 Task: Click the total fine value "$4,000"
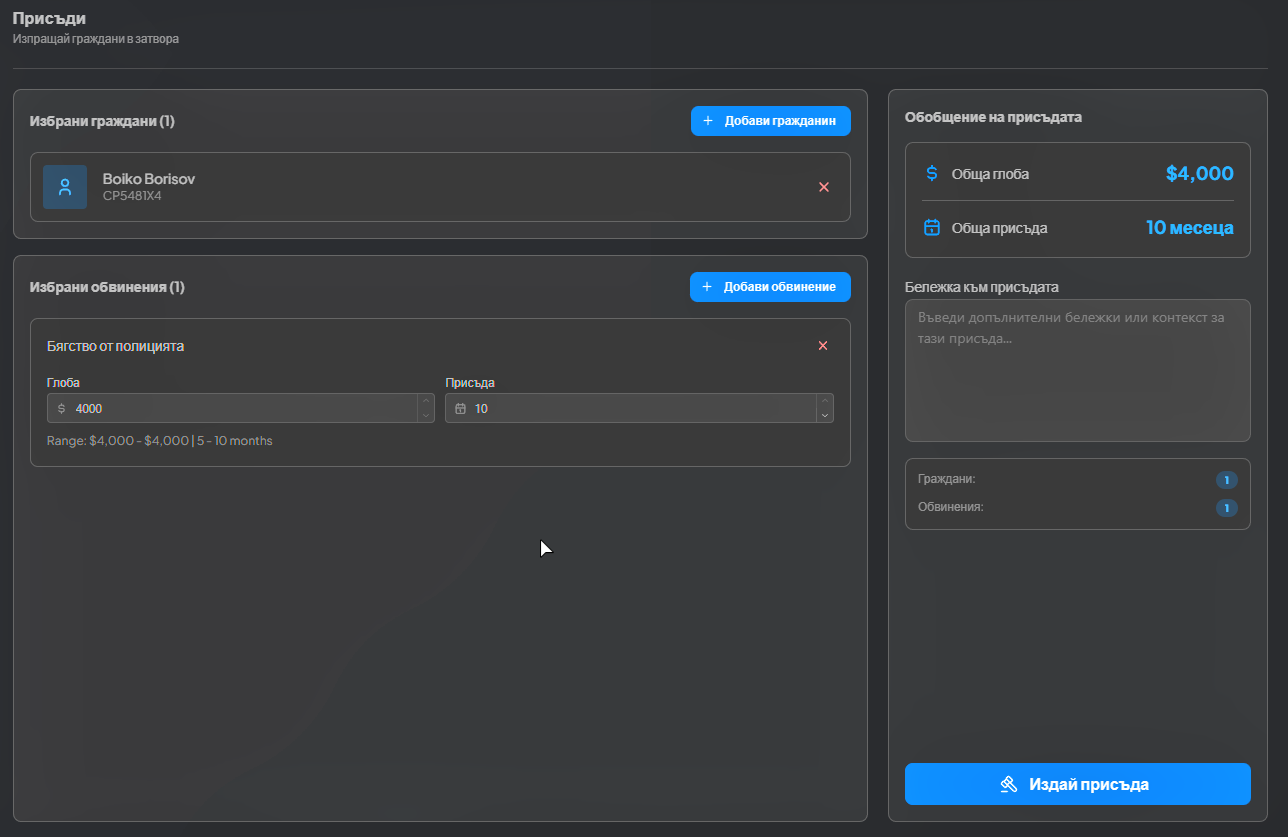coord(1200,173)
